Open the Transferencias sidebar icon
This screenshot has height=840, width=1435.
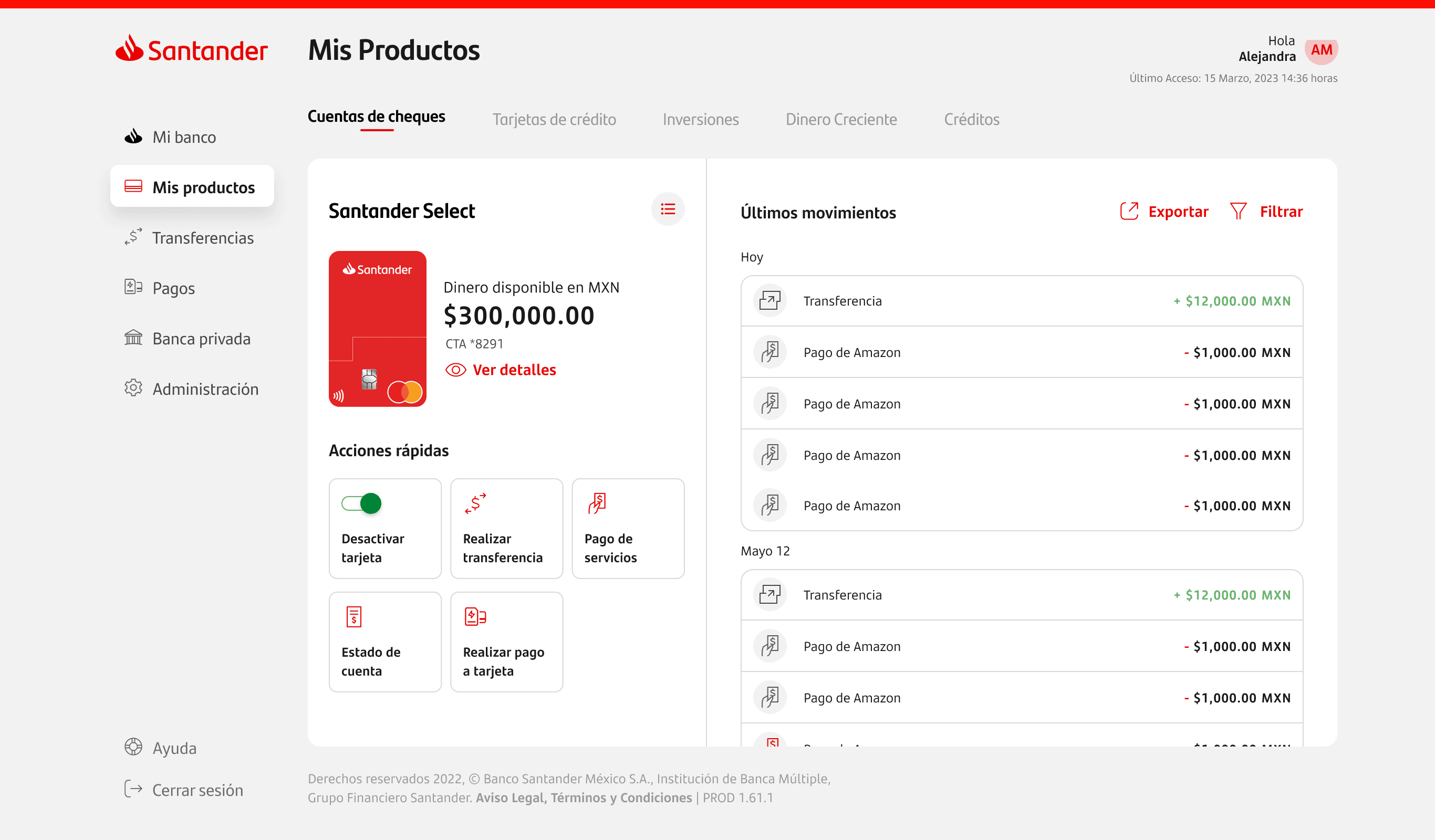click(133, 237)
